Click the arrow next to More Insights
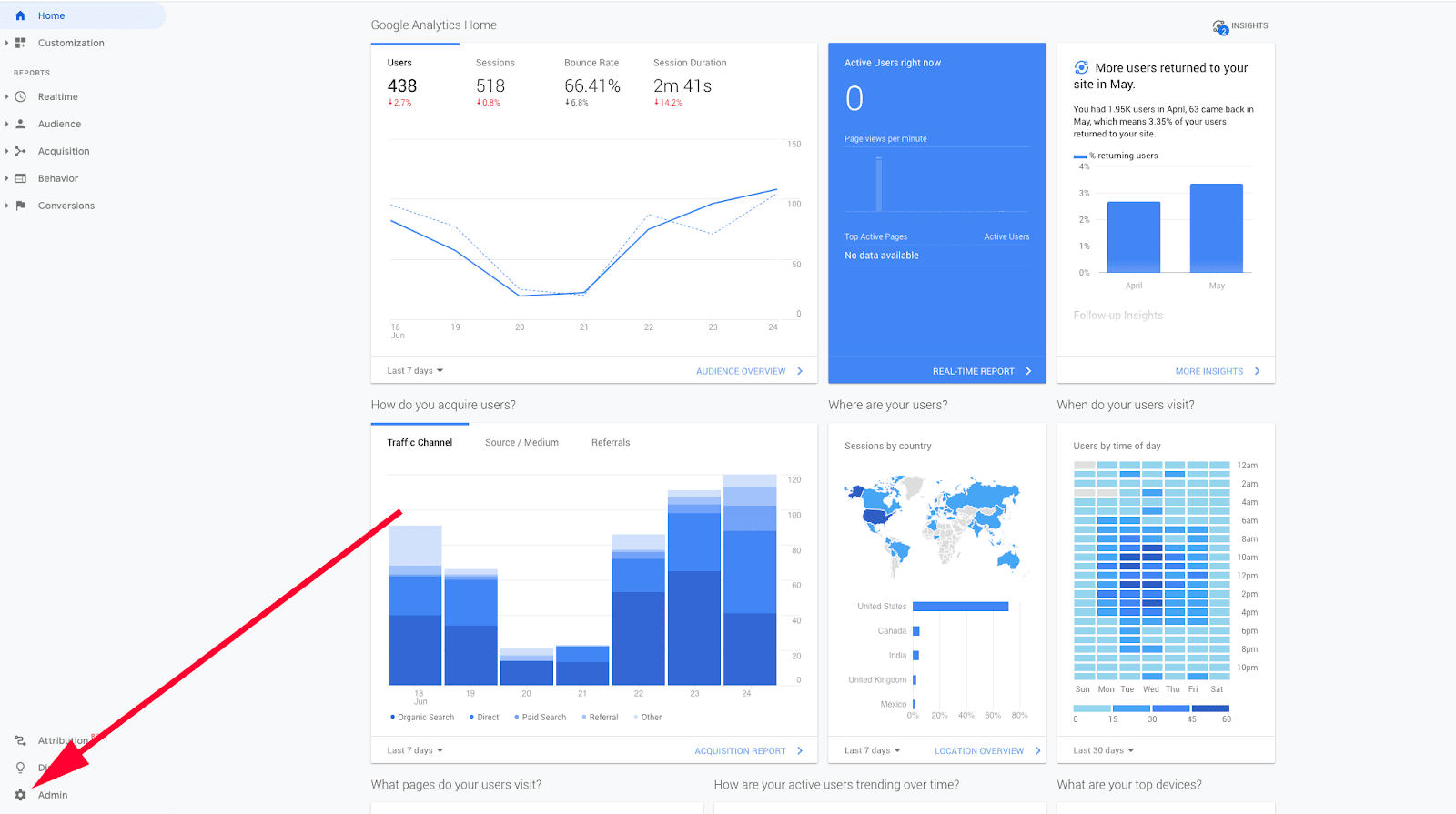 coord(1257,371)
